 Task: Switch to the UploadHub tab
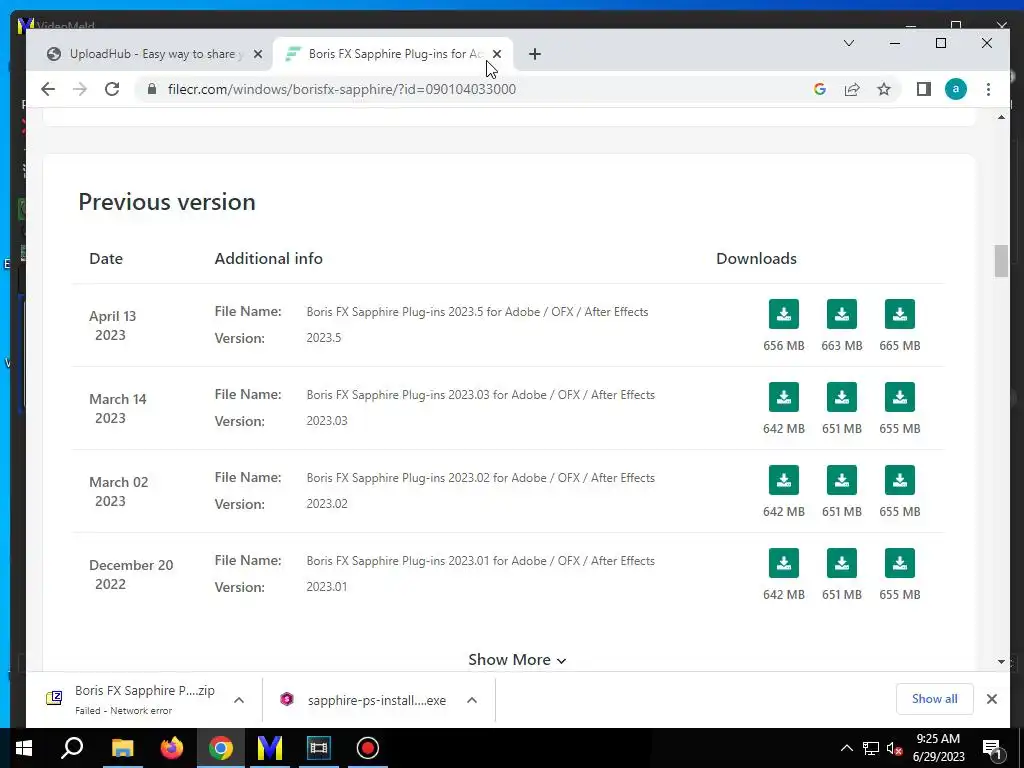[x=154, y=54]
